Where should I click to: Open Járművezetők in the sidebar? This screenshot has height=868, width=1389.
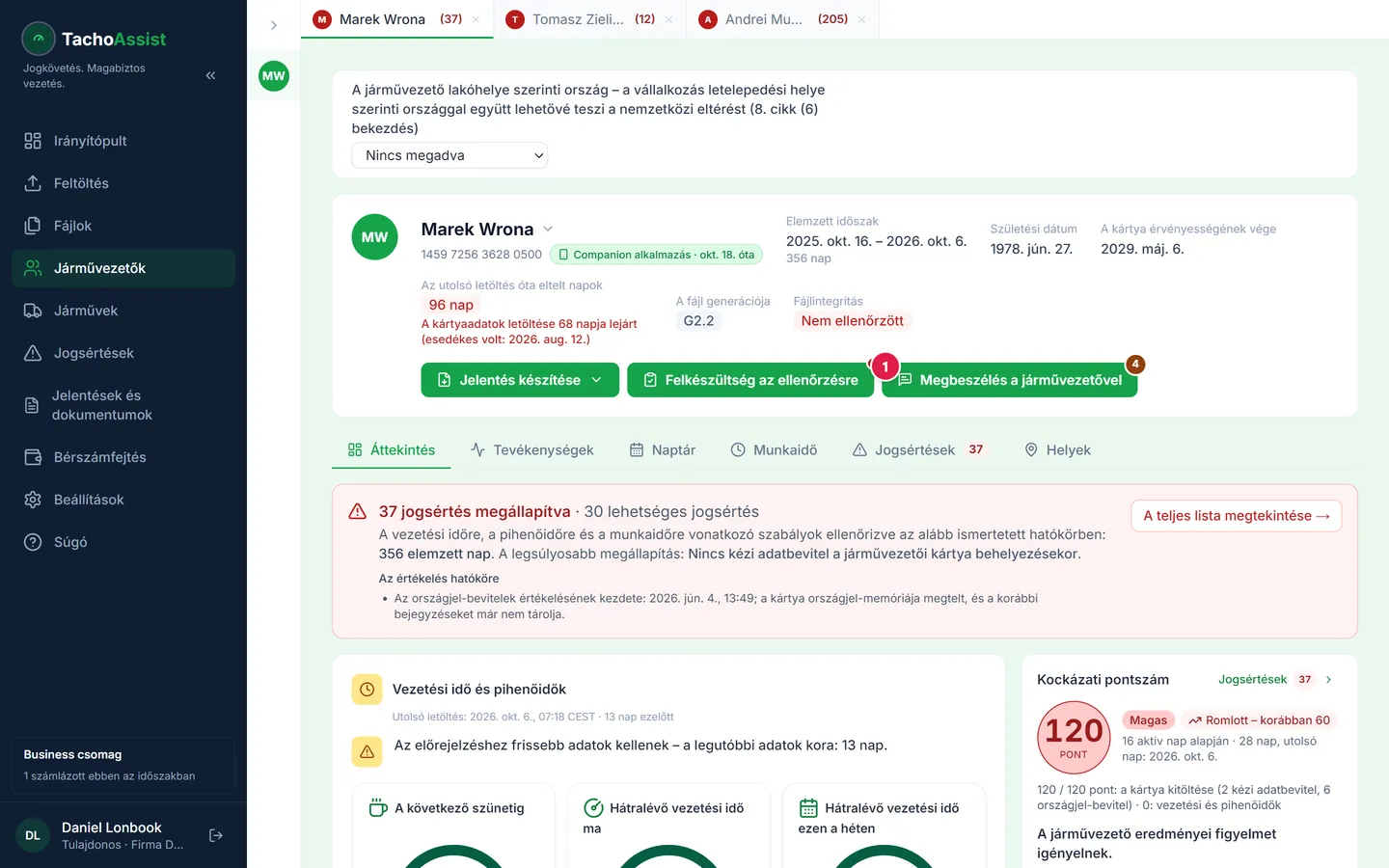123,268
